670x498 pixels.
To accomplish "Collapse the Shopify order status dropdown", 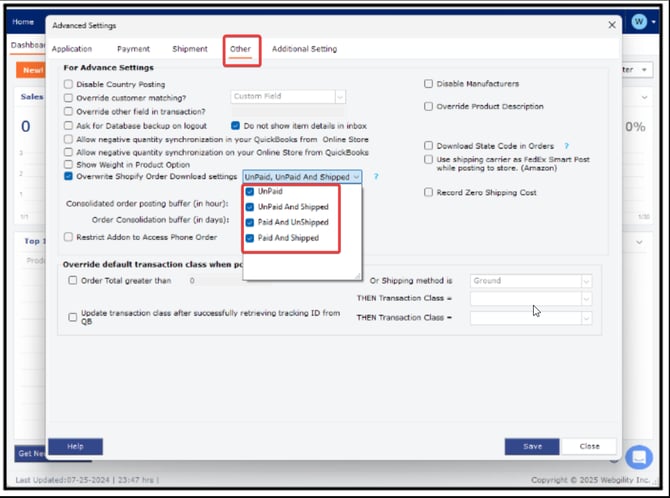I will 356,177.
